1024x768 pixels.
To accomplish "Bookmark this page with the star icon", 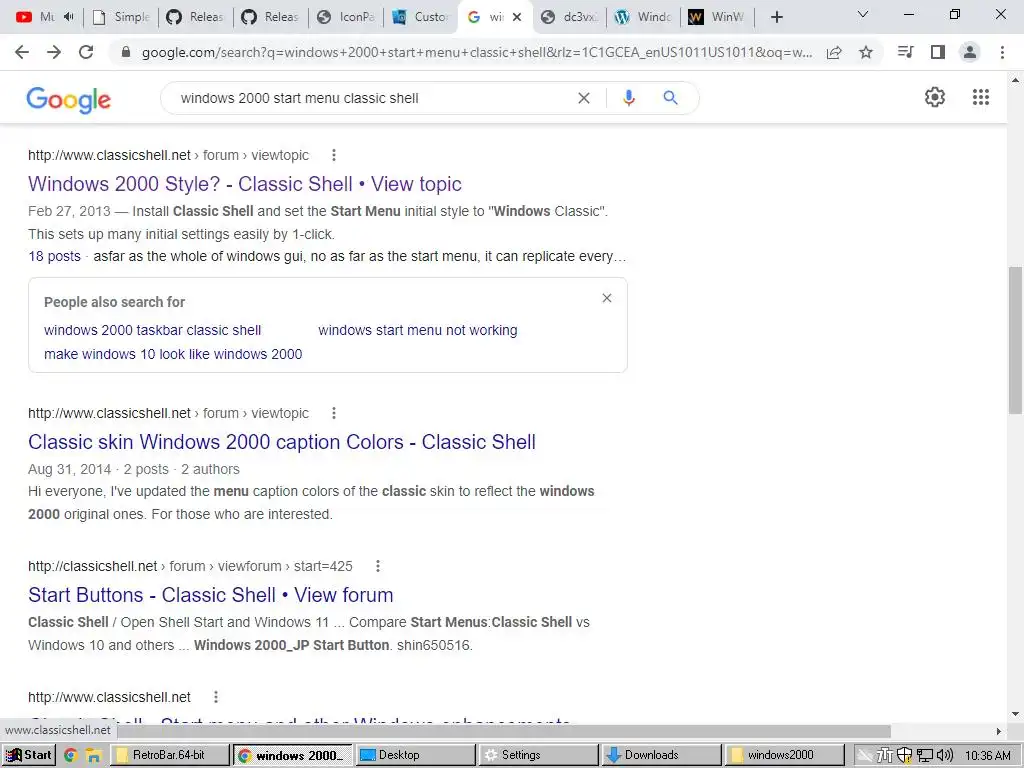I will 866,52.
